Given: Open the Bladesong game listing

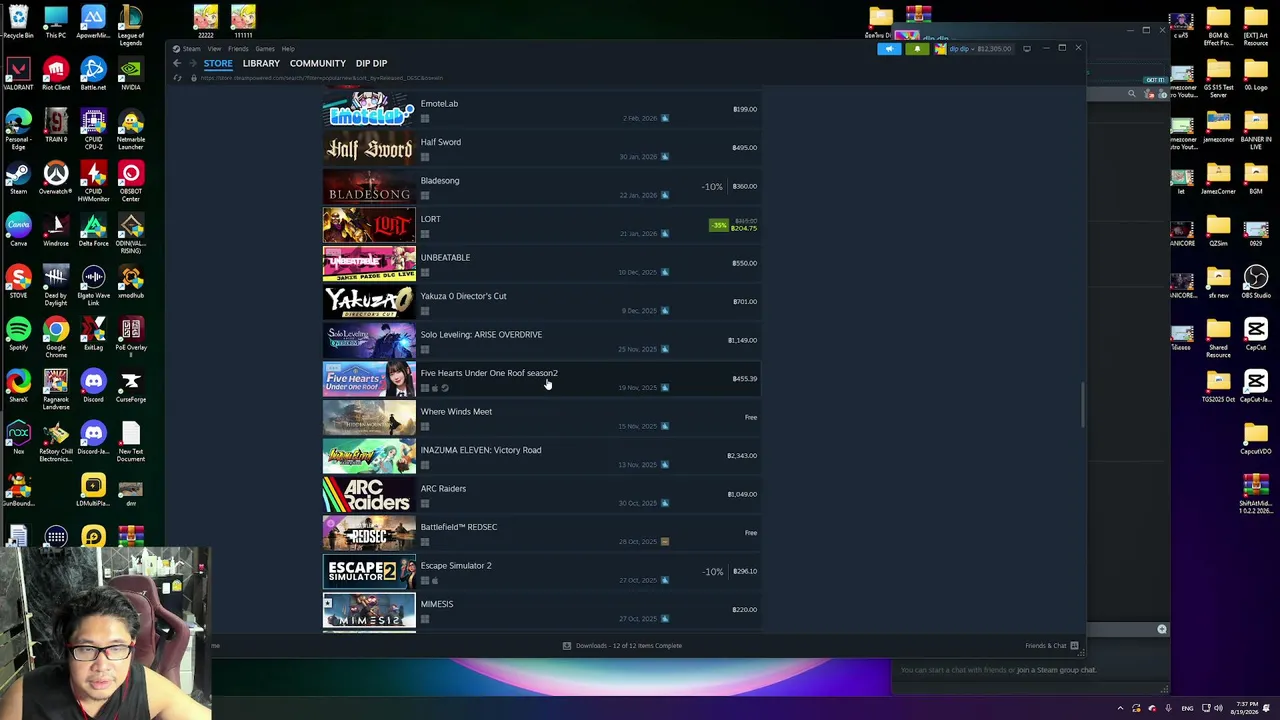Looking at the screenshot, I should (541, 186).
